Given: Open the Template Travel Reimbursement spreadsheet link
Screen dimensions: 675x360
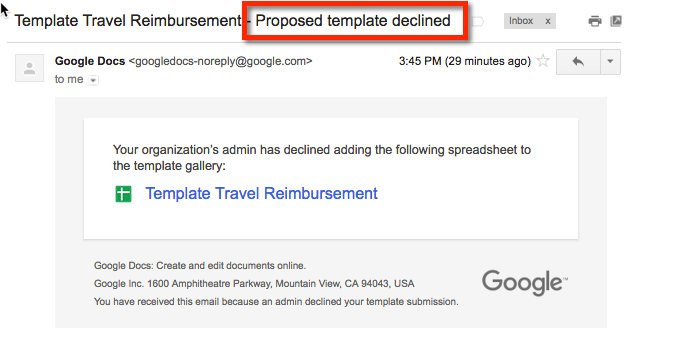Looking at the screenshot, I should 261,193.
